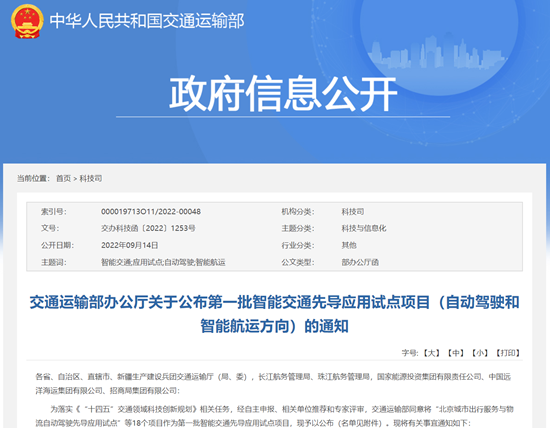The image size is (550, 428).
Task: Click 部办公厅函 document type value
Action: click(x=360, y=262)
